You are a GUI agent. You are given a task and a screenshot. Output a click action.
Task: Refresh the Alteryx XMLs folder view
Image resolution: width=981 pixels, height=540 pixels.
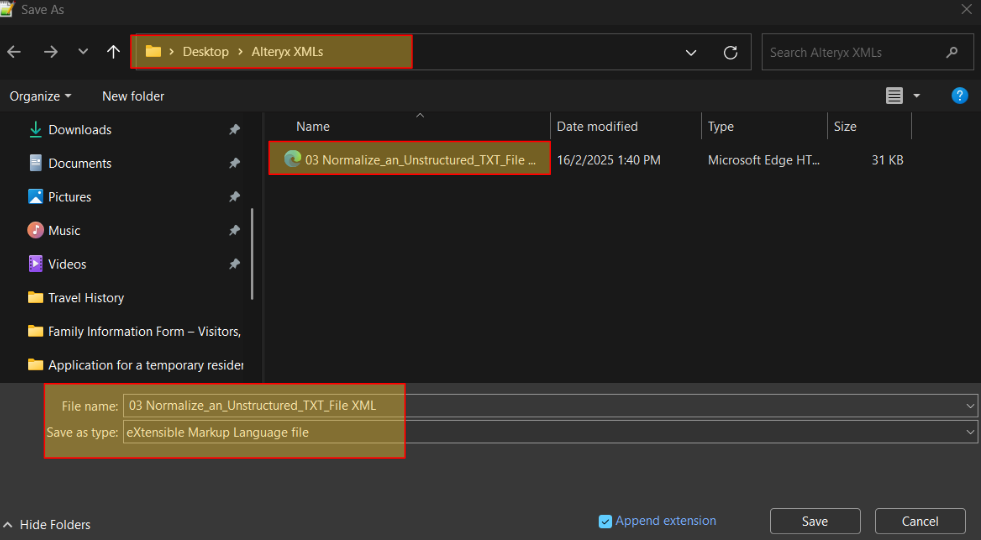[x=730, y=53]
